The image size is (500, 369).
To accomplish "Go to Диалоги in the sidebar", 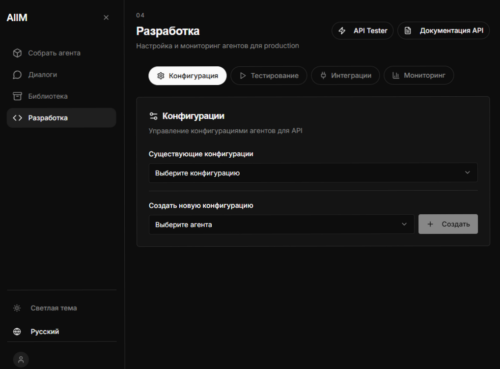I will click(61, 75).
